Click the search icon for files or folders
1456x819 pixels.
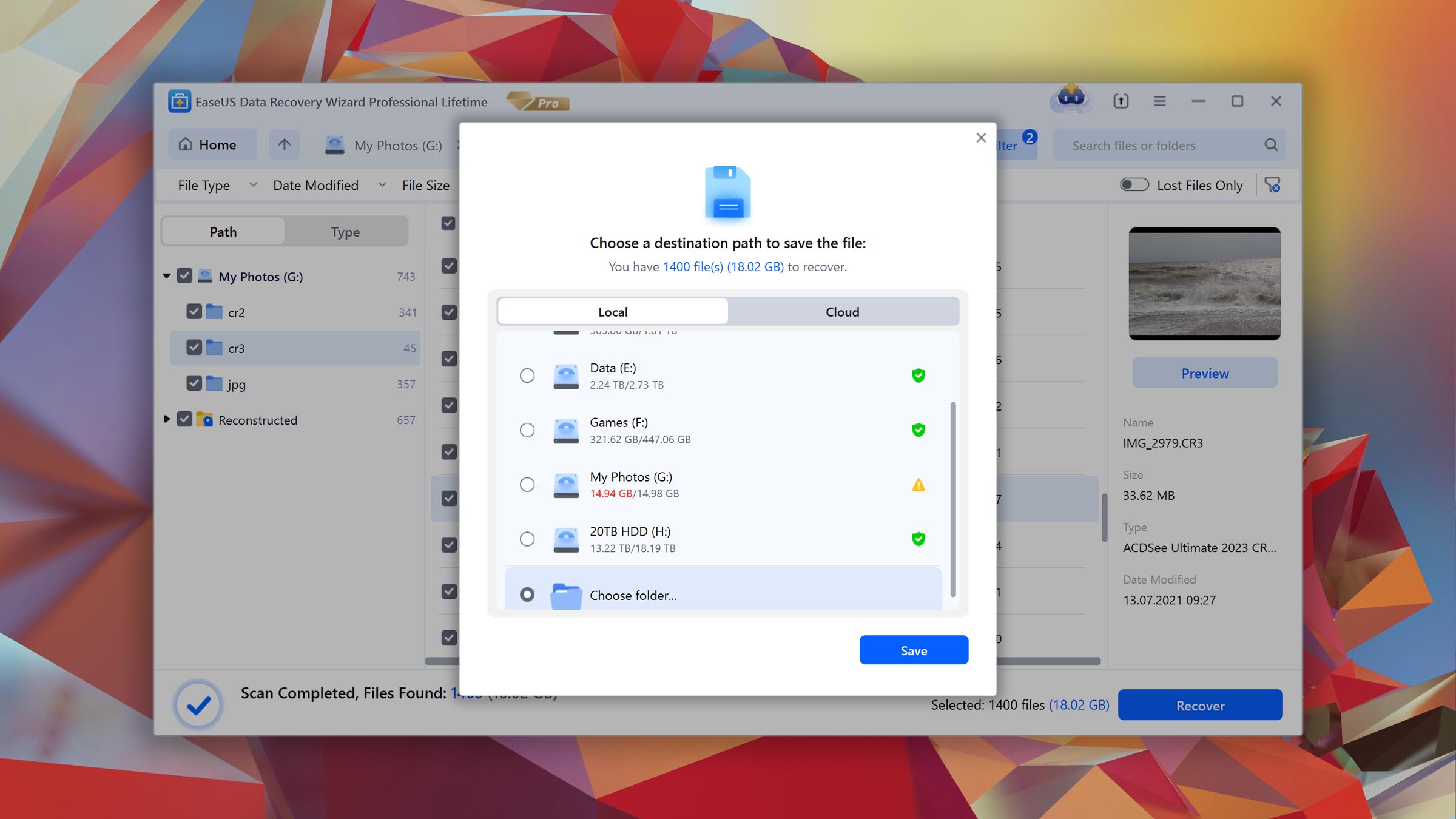pos(1273,145)
